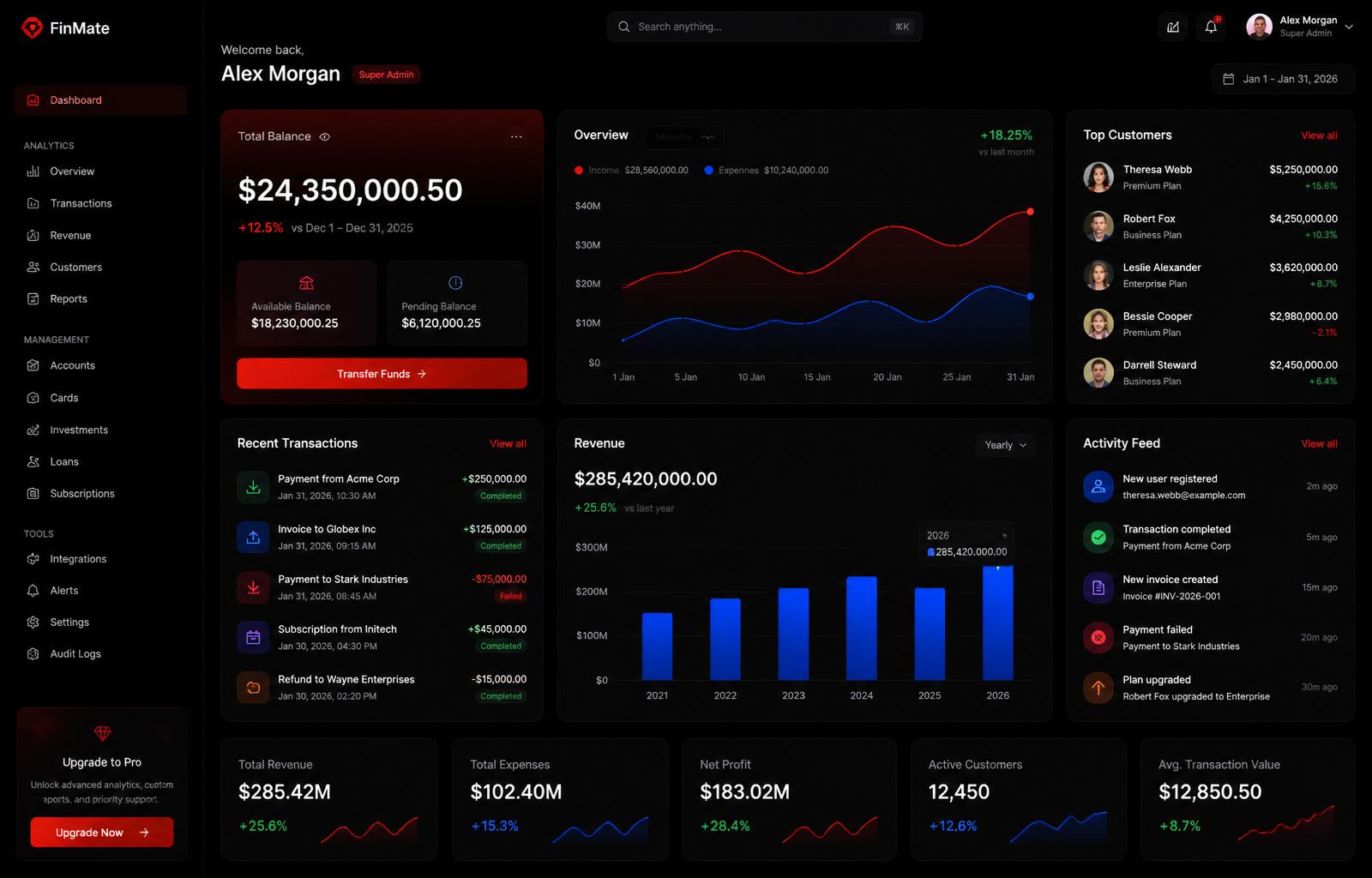Viewport: 1372px width, 878px height.
Task: Click Alex Morgan's profile avatar in header
Action: [x=1259, y=27]
